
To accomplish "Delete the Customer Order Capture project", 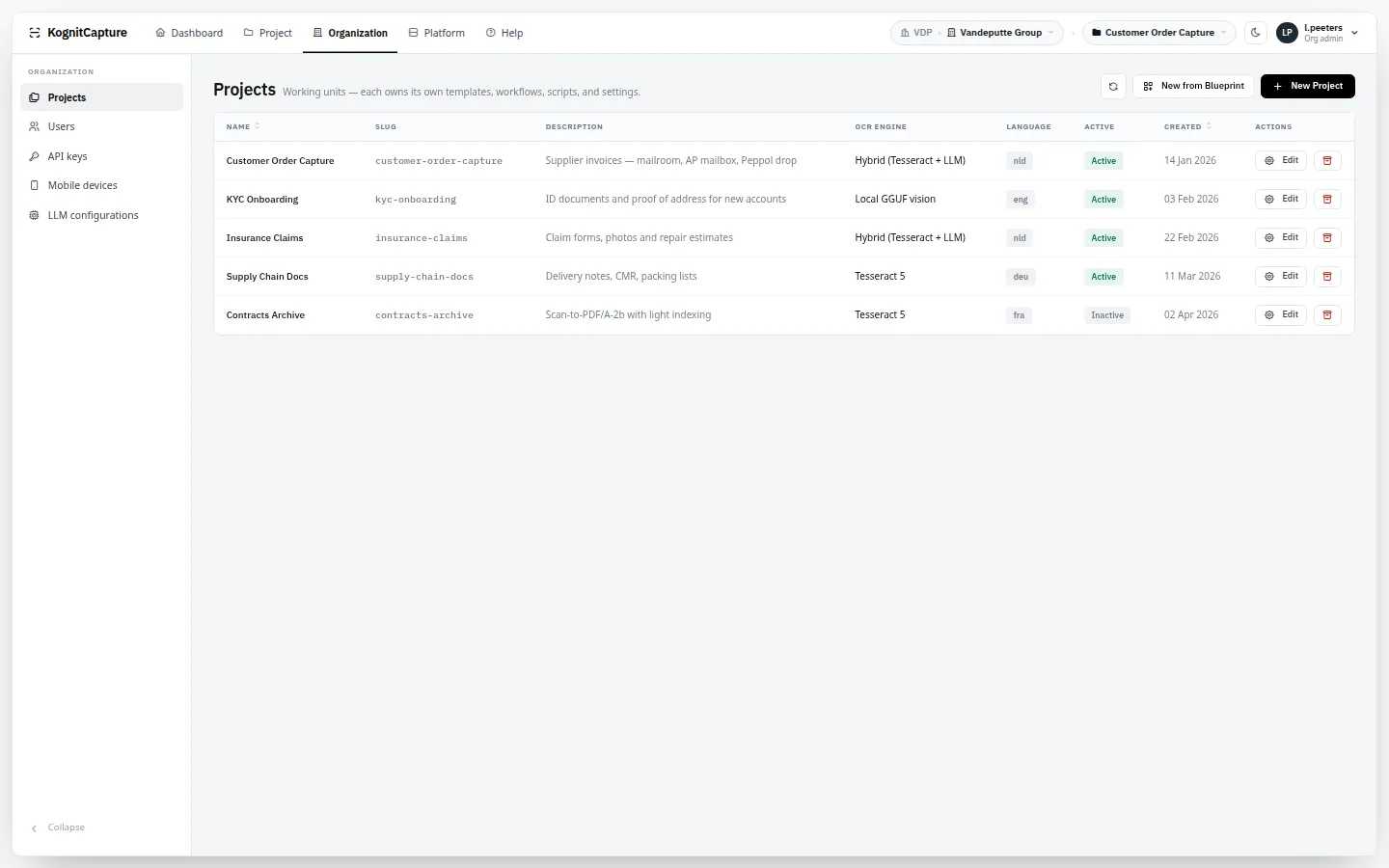I will 1327,161.
